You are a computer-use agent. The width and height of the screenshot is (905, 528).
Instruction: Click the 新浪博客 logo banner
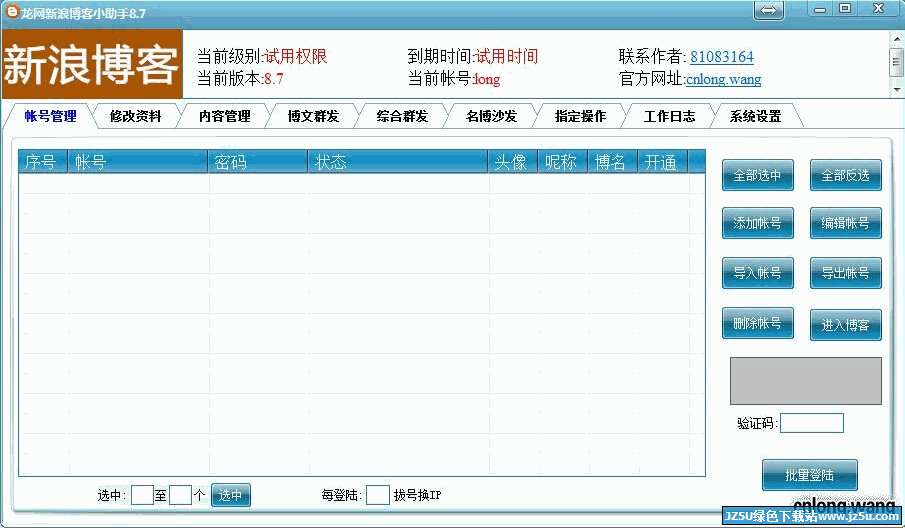coord(92,64)
